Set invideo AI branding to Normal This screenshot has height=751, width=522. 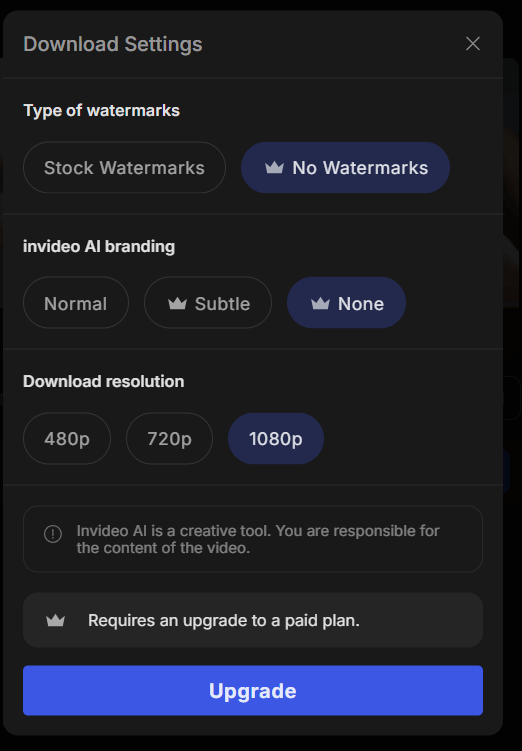coord(76,303)
